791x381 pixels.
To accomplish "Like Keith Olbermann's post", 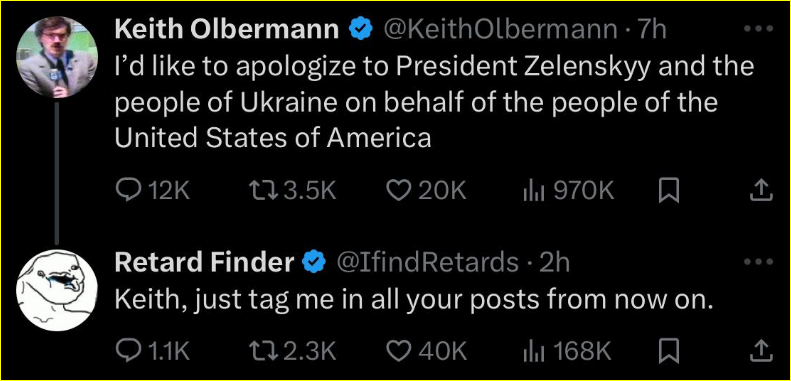I will (x=426, y=191).
